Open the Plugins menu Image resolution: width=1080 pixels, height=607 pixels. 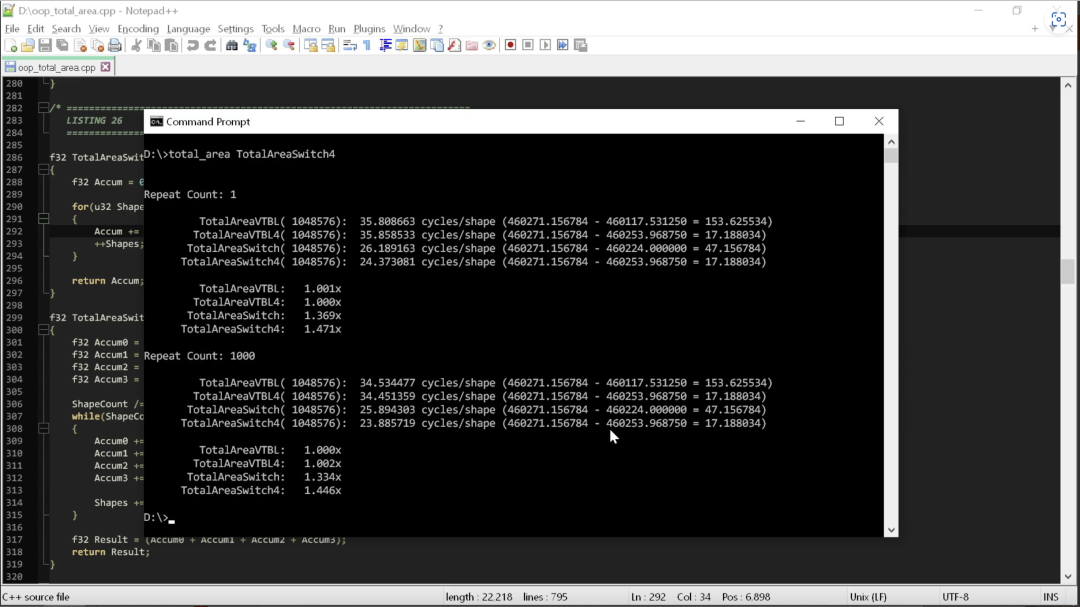pyautogui.click(x=369, y=29)
